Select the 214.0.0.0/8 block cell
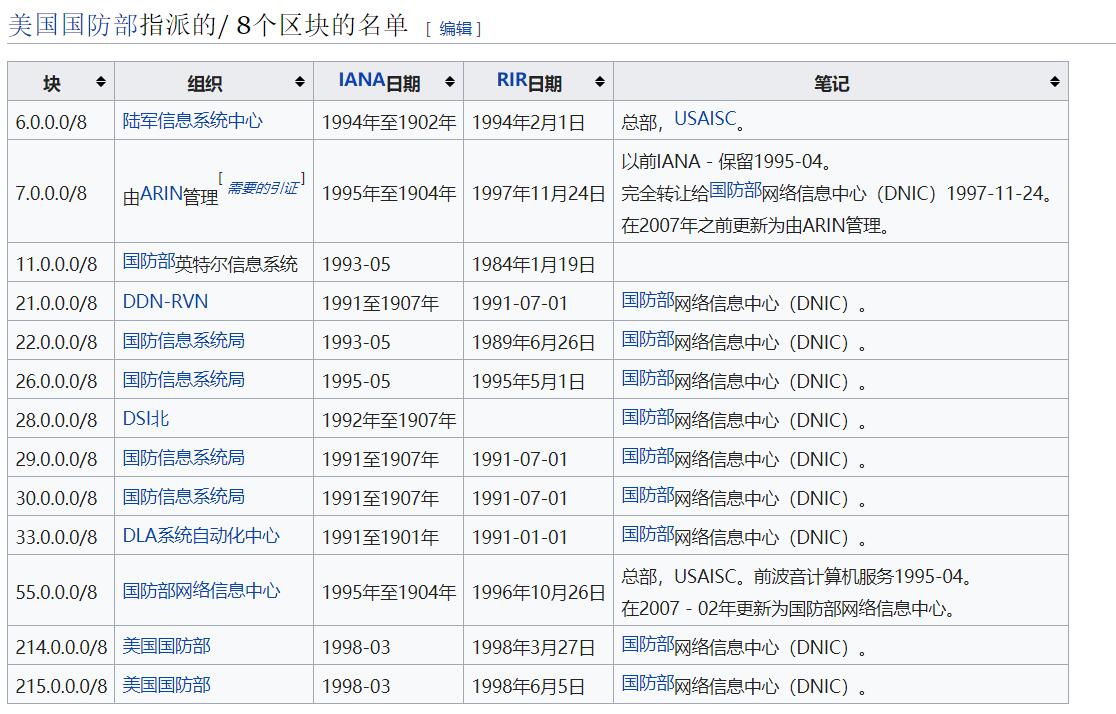The image size is (1116, 714). [x=61, y=646]
